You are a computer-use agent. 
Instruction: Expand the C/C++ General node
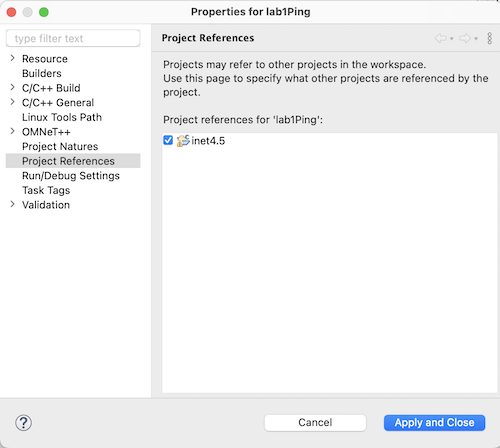point(12,102)
